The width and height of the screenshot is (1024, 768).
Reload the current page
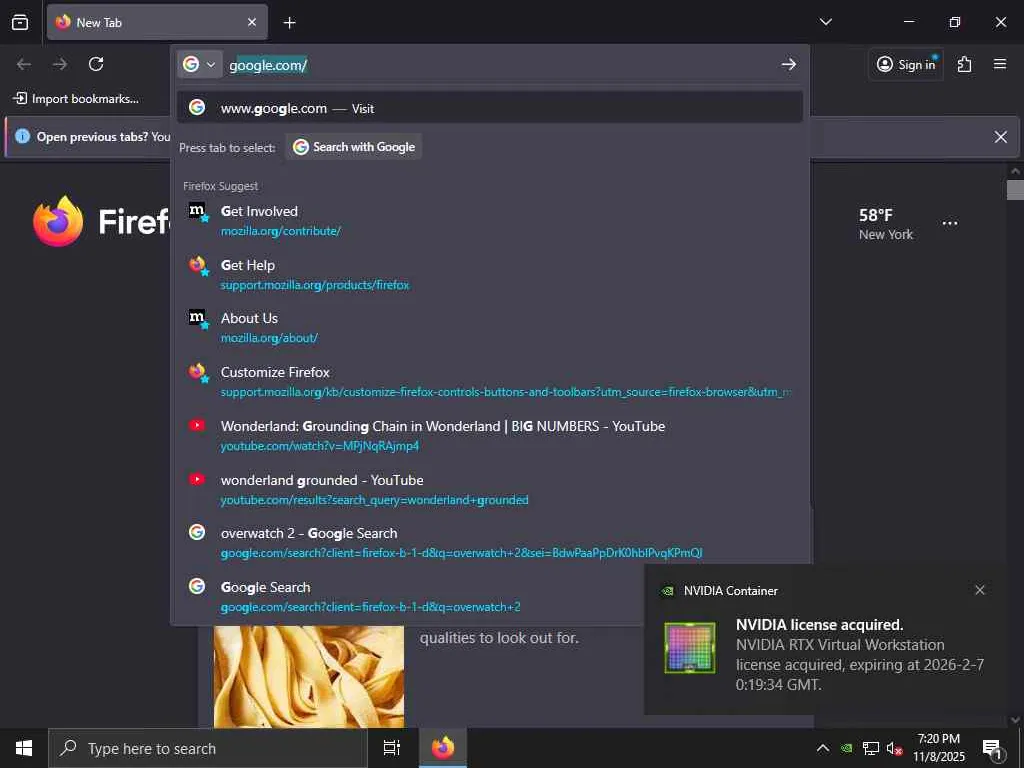coord(96,64)
